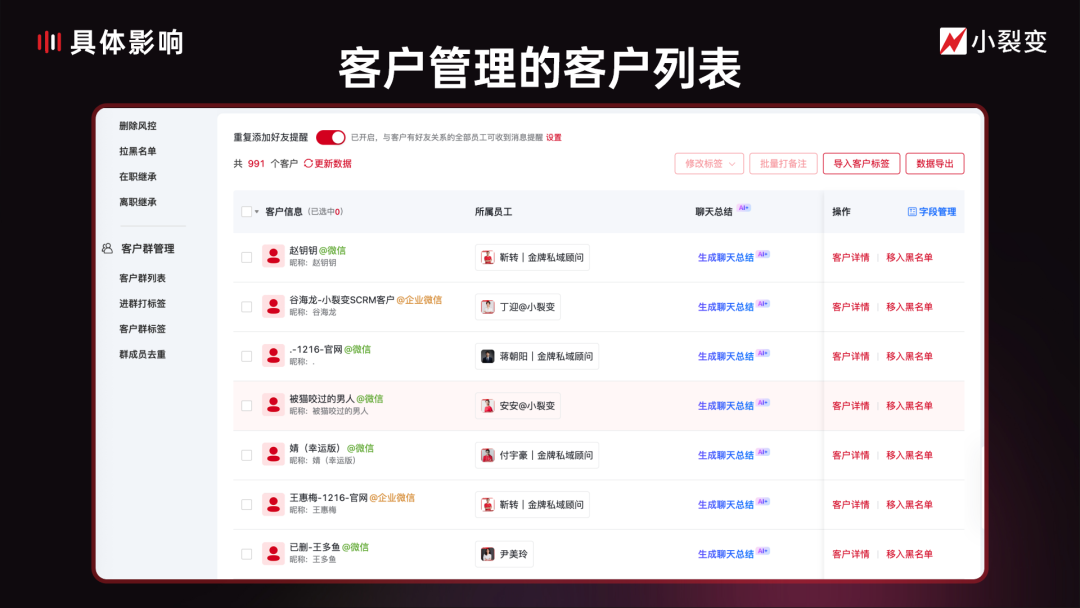Toggle the 重复添加好友提醒 switch off
1080x608 pixels.
pyautogui.click(x=329, y=137)
